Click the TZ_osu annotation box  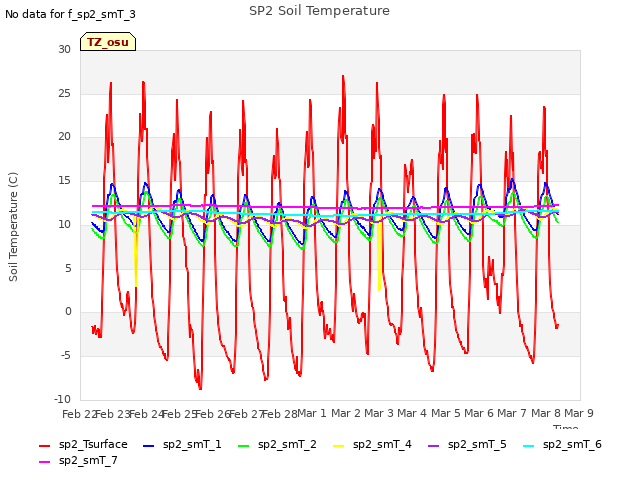point(108,42)
